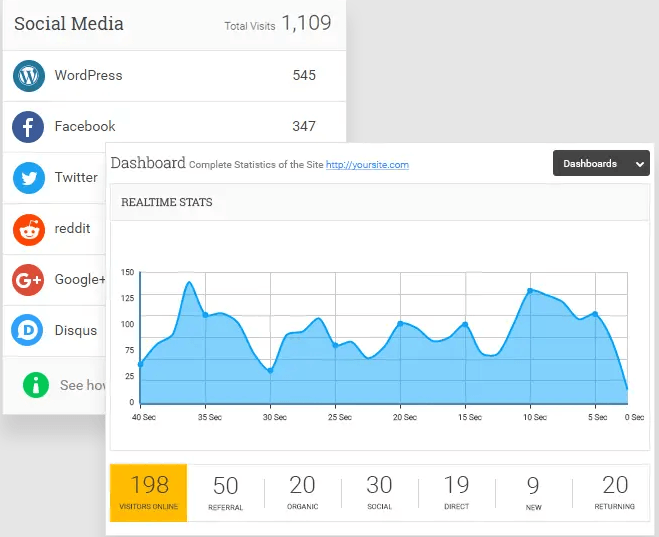Click the Twitter bird icon
659x537 pixels.
pos(29,178)
